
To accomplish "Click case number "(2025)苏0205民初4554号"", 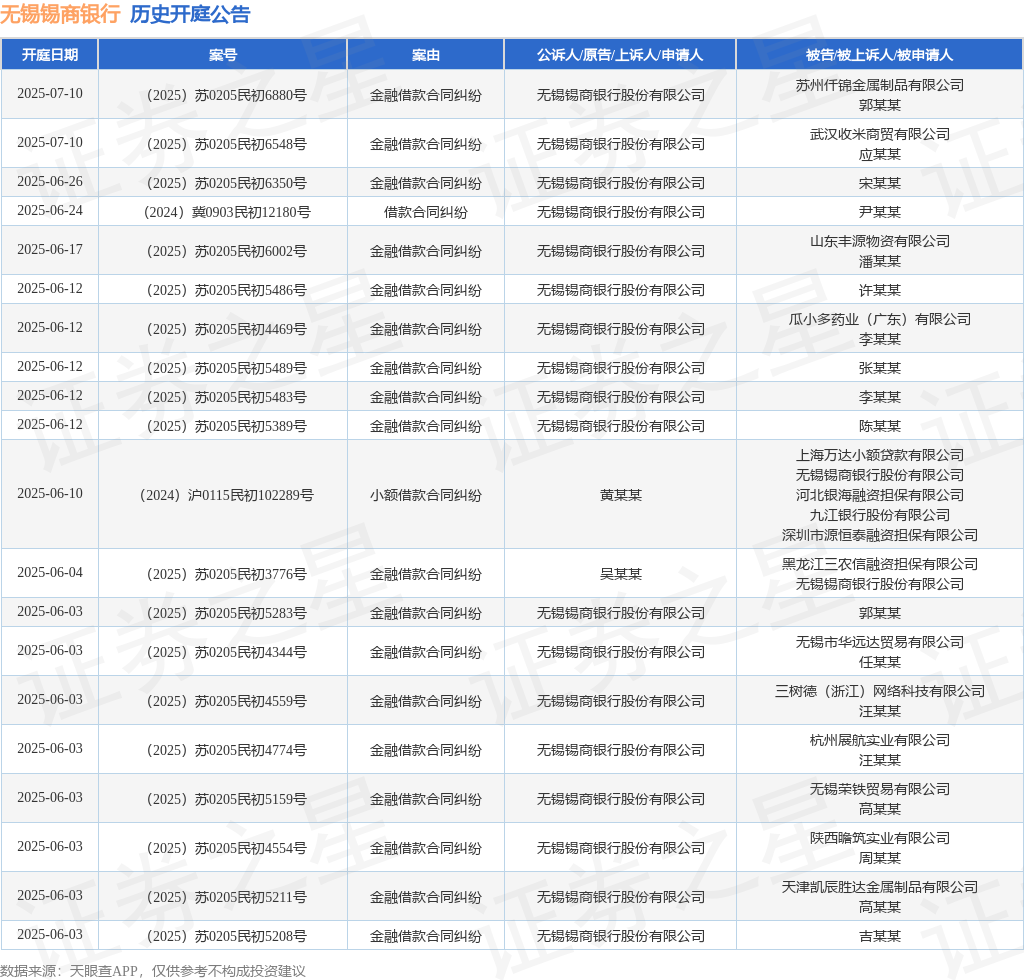I will (x=223, y=849).
